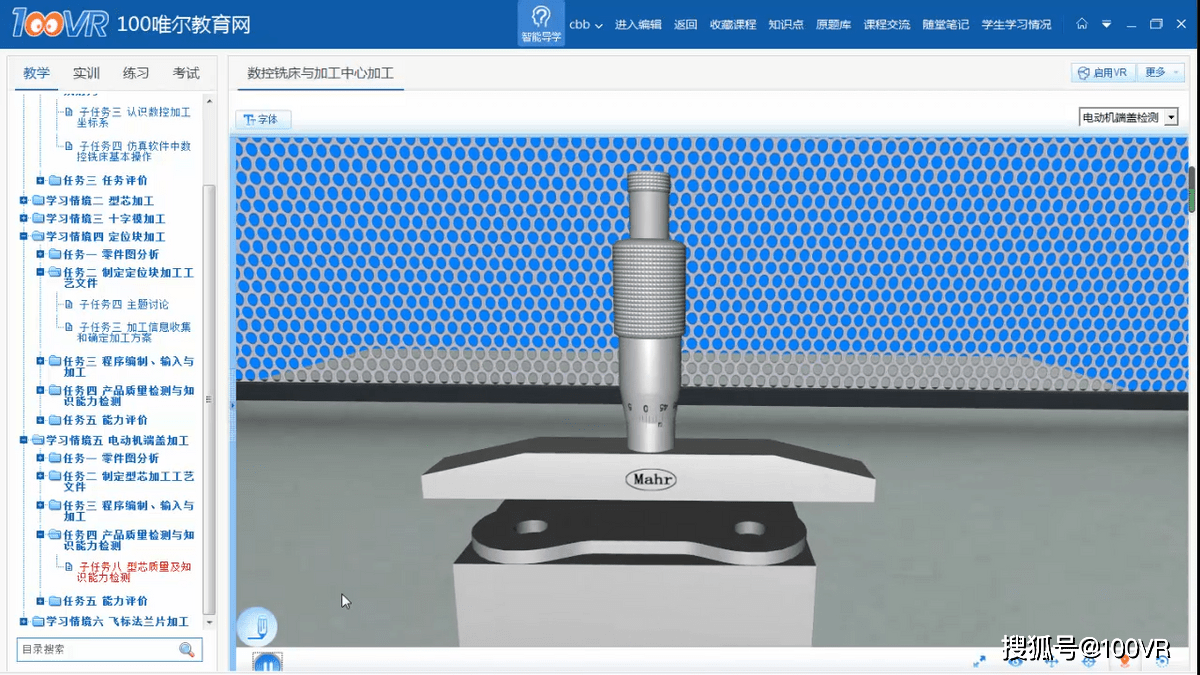Expand 学习情境六 飞标法兰片加工 folder
The width and height of the screenshot is (1200, 675).
tap(24, 622)
